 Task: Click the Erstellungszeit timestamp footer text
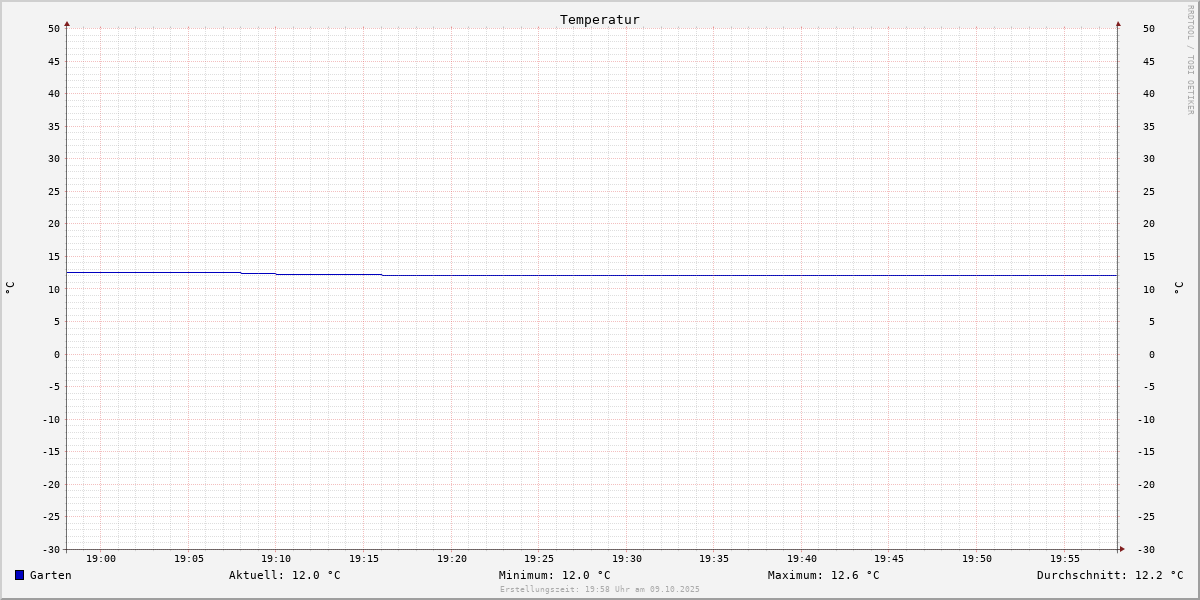tap(600, 590)
